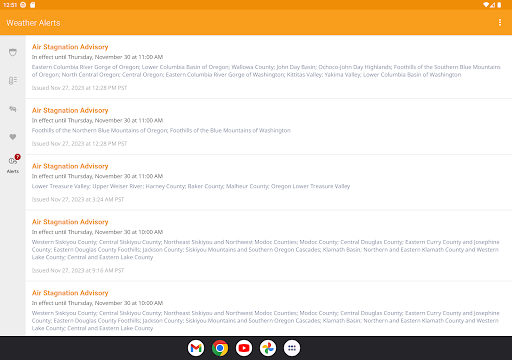Select the 'Issued Nov 27, 2023 at 9:16 AM PST' line
512x360 pixels.
(78, 270)
